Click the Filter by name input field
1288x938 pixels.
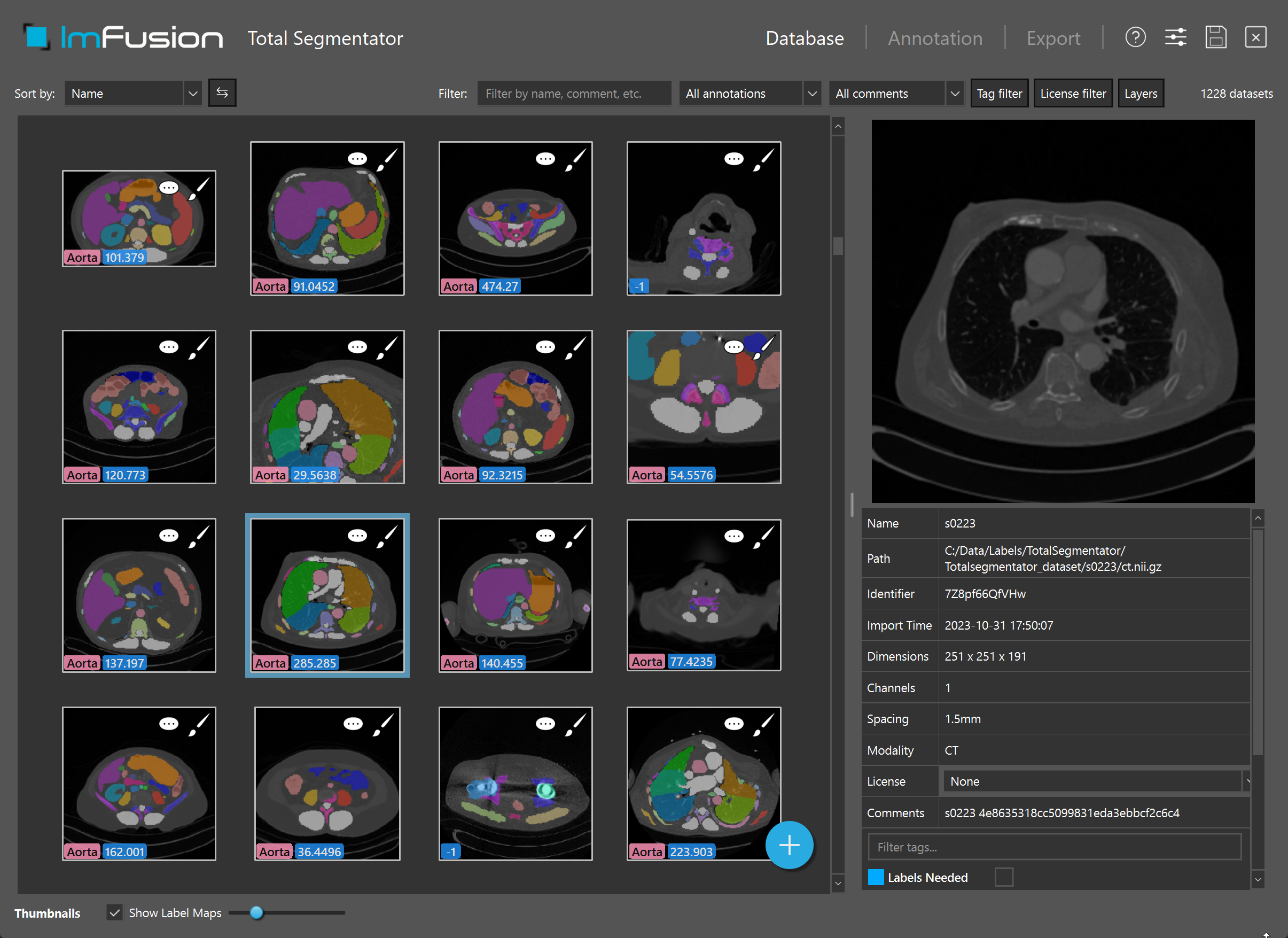574,93
